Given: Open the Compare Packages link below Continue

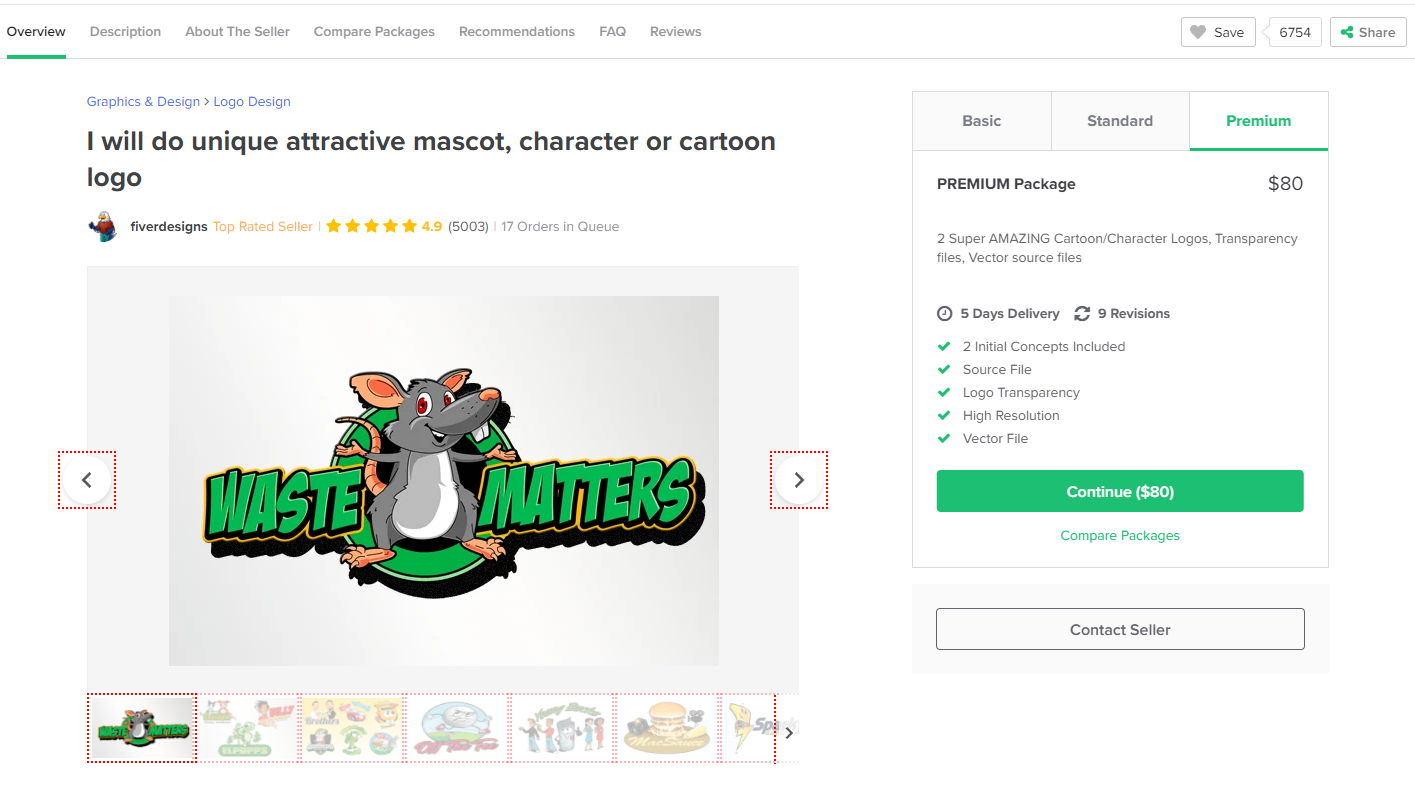Looking at the screenshot, I should 1120,536.
